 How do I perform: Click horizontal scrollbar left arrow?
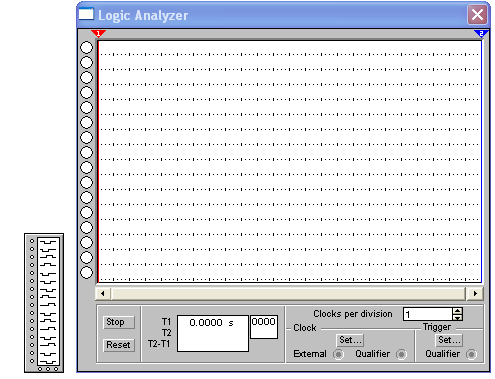click(x=103, y=293)
